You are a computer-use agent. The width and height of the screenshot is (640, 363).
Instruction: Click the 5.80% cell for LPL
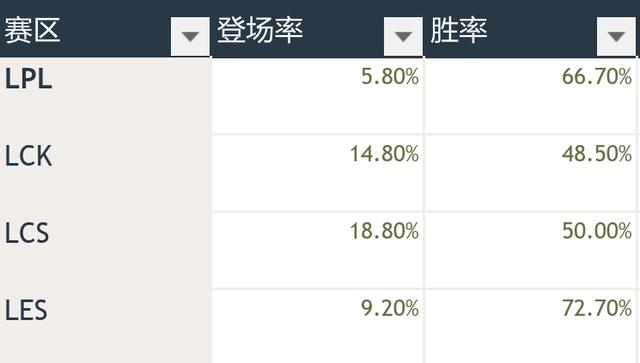318,96
